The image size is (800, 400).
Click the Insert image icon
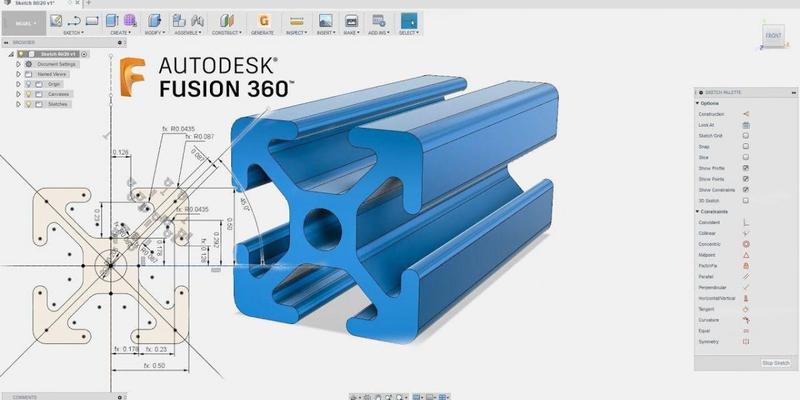point(325,21)
